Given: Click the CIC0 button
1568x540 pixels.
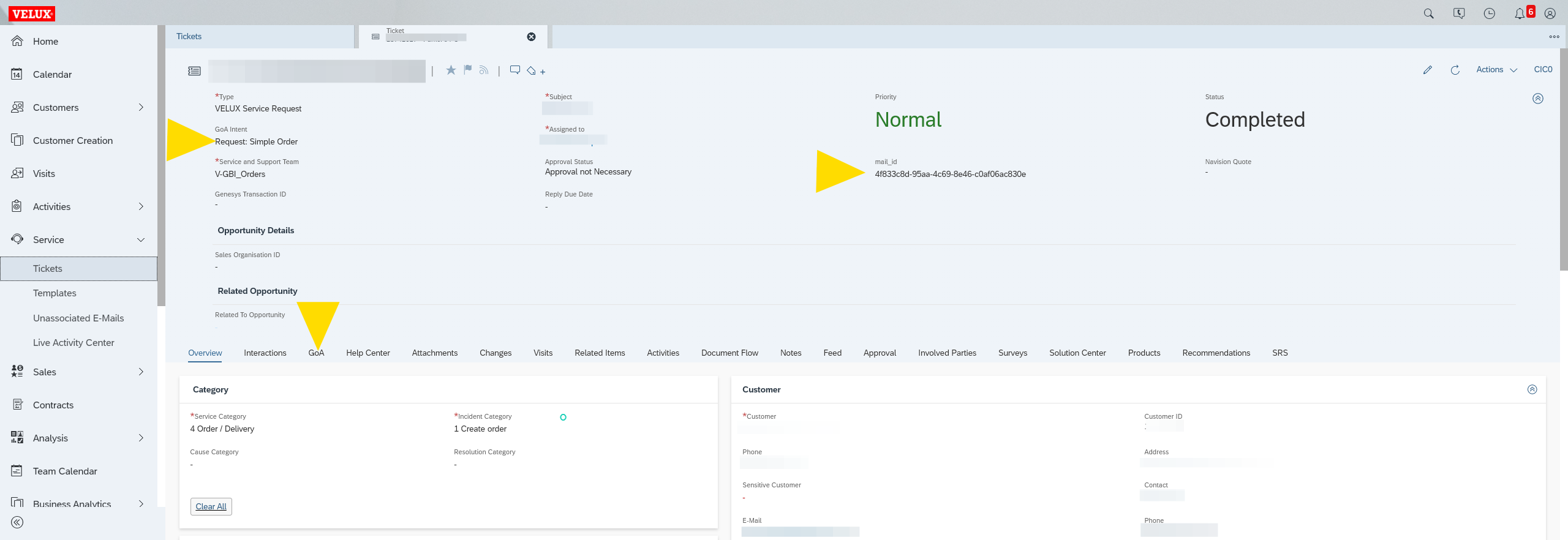Looking at the screenshot, I should tap(1543, 70).
